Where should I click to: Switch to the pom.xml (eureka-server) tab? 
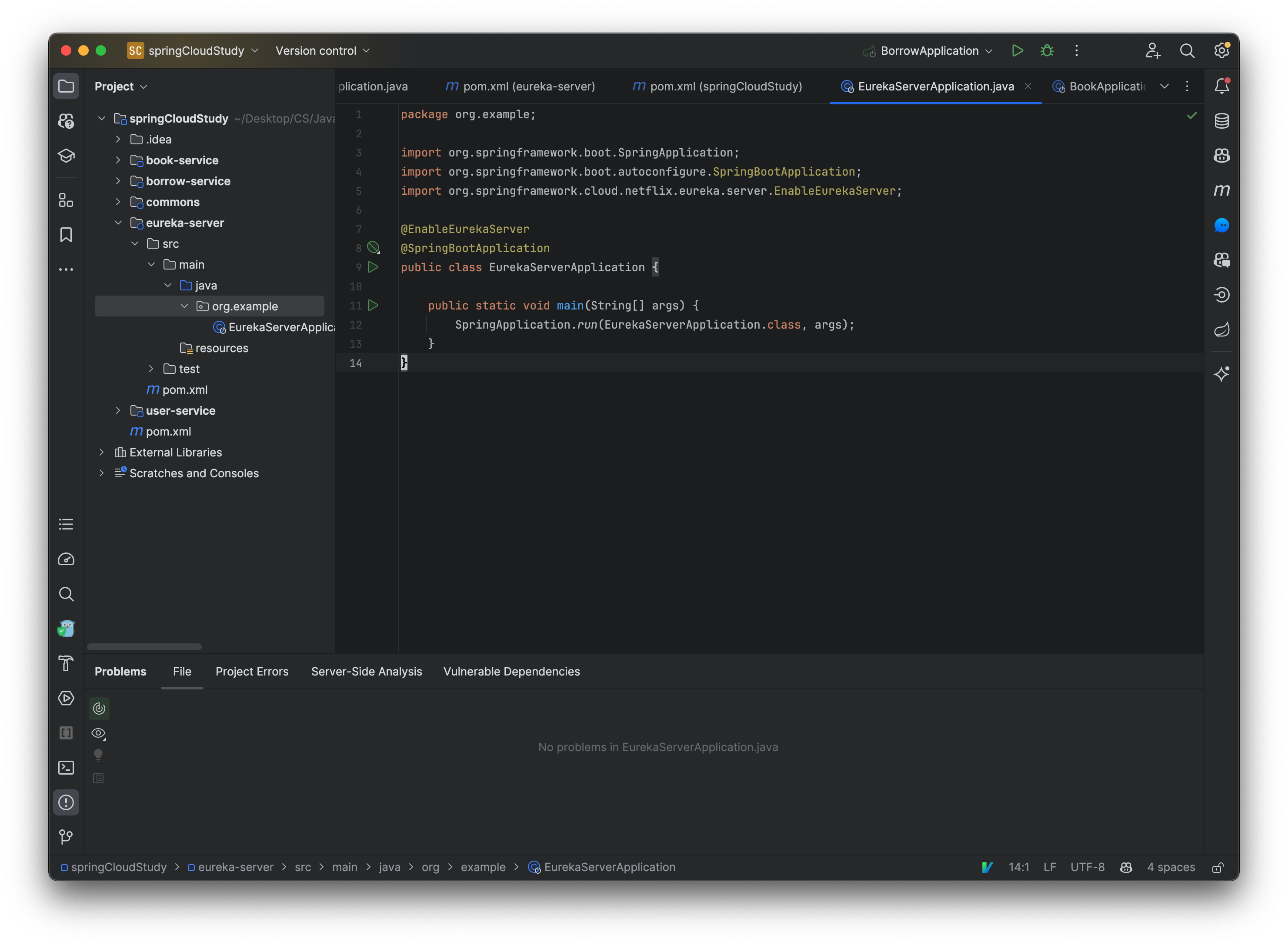click(x=520, y=87)
